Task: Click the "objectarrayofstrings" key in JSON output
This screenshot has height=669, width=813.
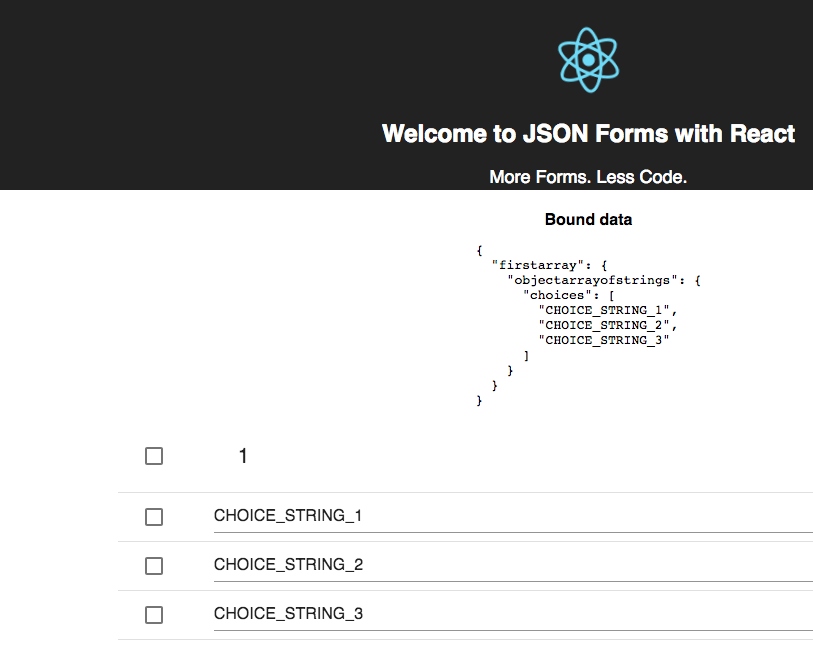Action: coord(592,280)
